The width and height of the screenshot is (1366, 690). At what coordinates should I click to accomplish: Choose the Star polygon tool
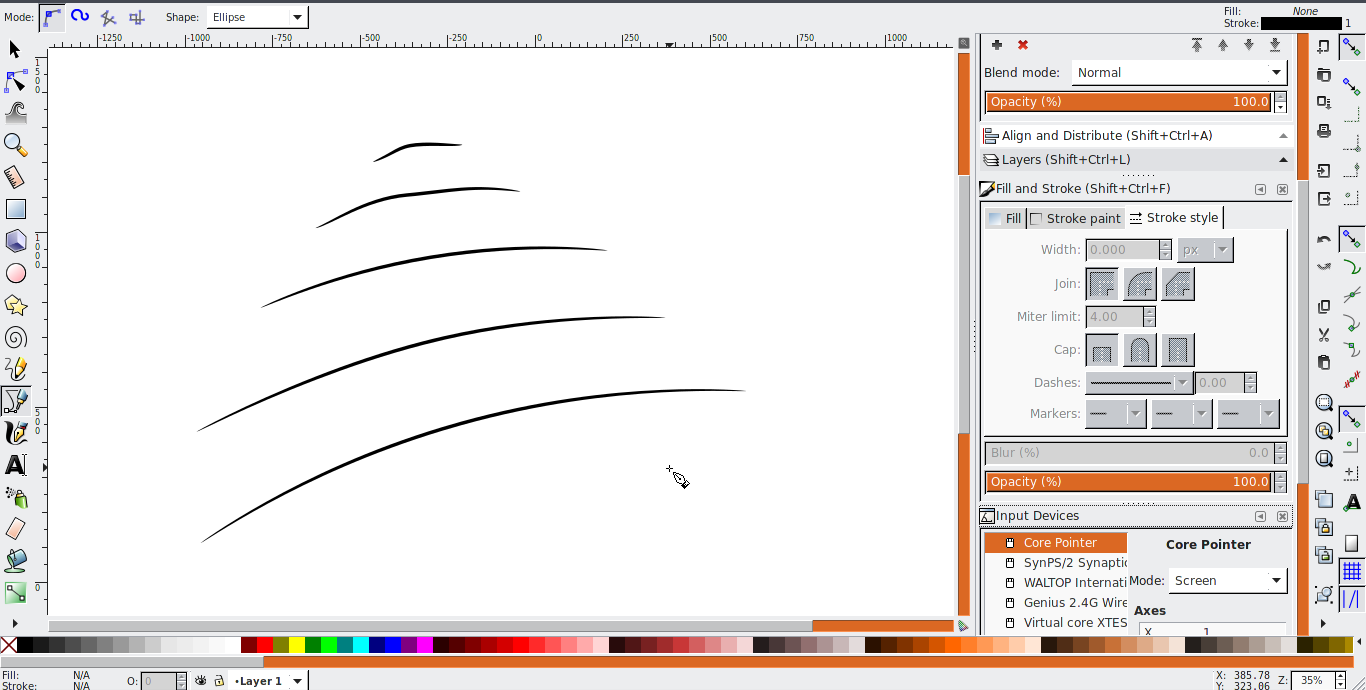coord(15,305)
